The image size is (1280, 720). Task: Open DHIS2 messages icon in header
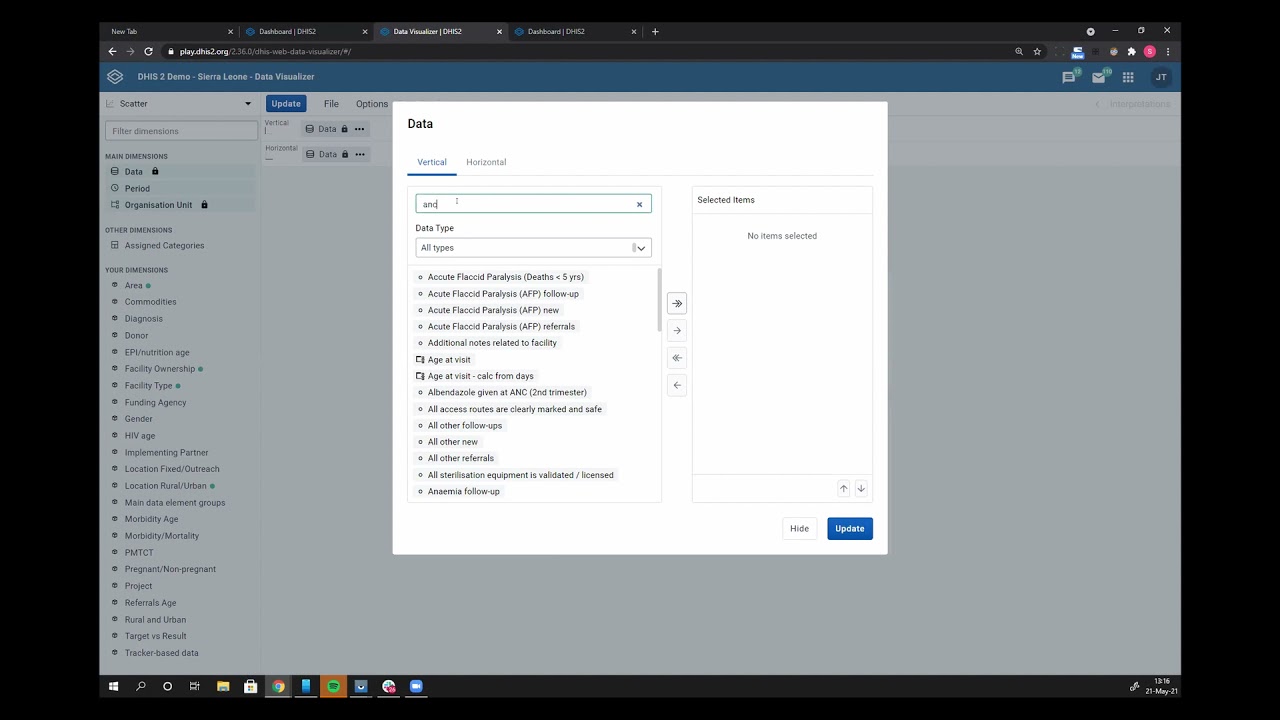[1069, 77]
